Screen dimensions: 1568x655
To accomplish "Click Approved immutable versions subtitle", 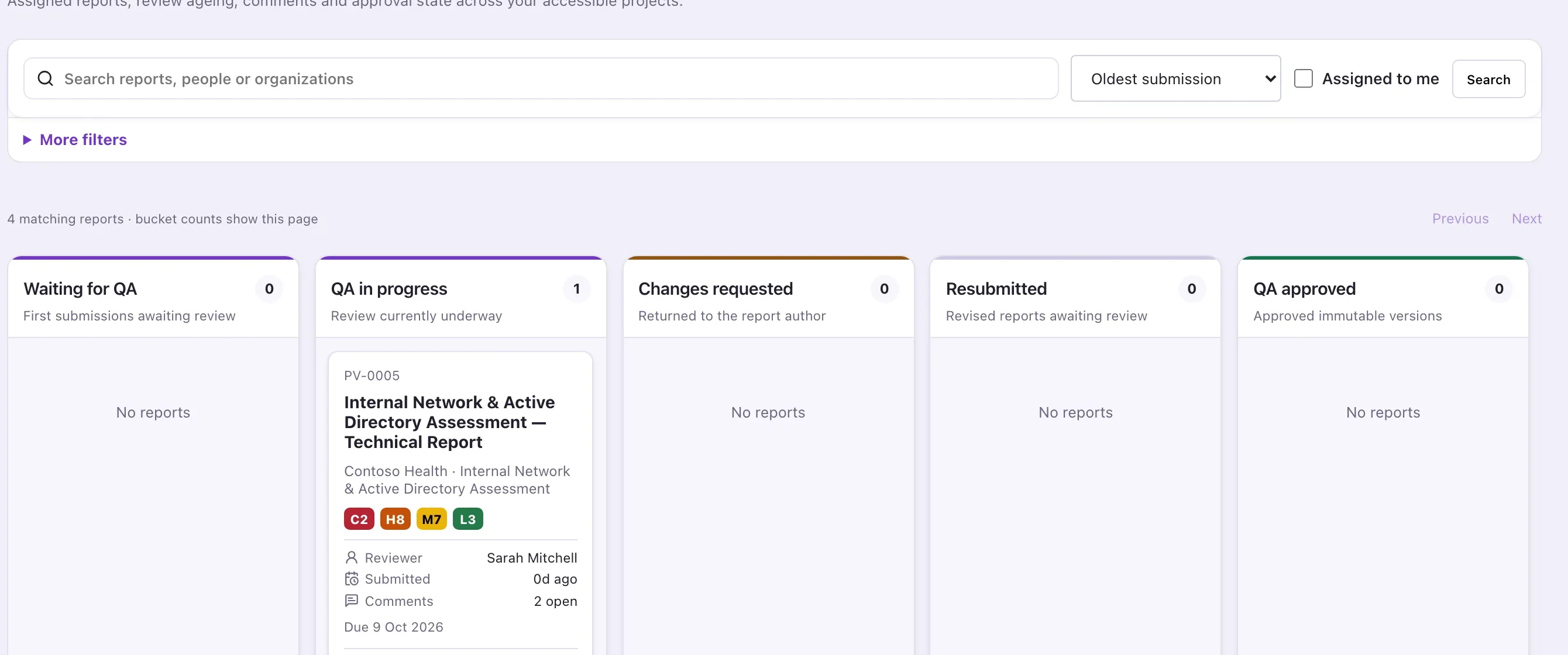I will pos(1347,316).
